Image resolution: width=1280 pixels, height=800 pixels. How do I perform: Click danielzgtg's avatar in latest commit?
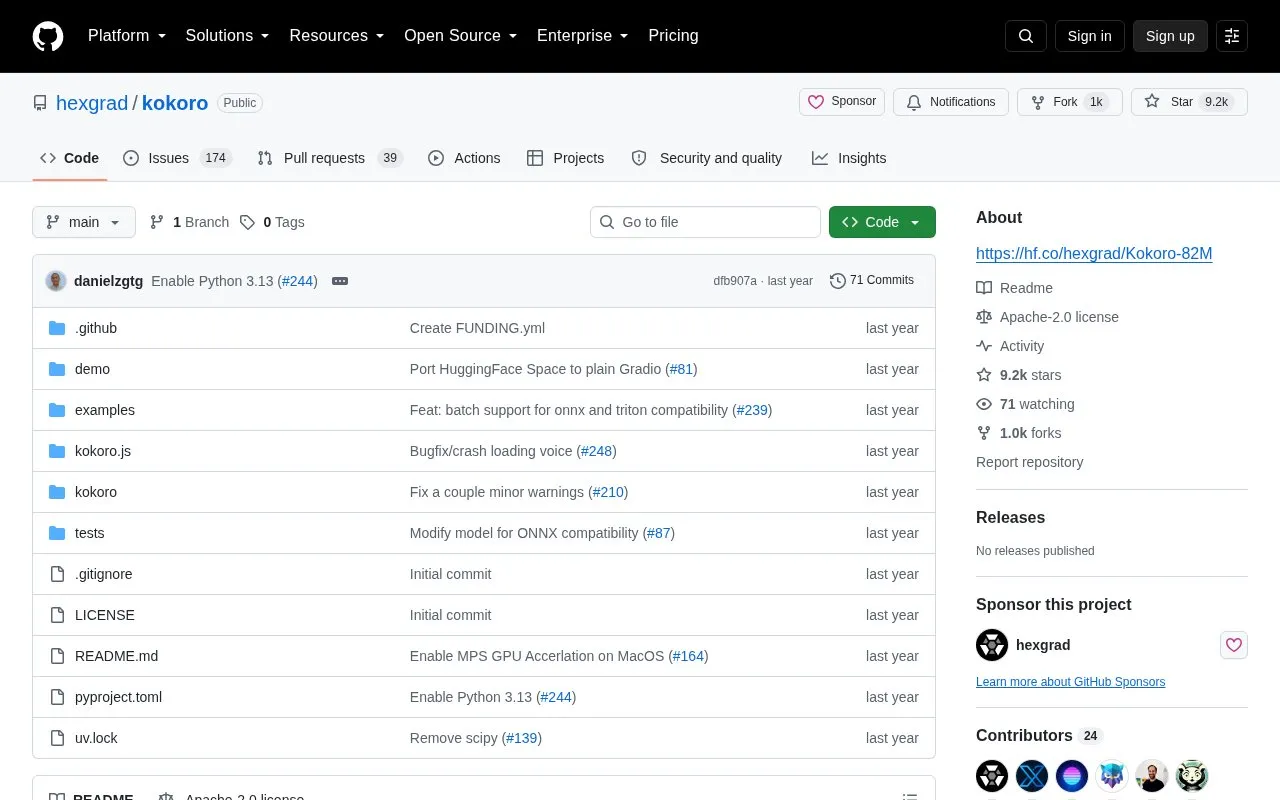(x=56, y=281)
